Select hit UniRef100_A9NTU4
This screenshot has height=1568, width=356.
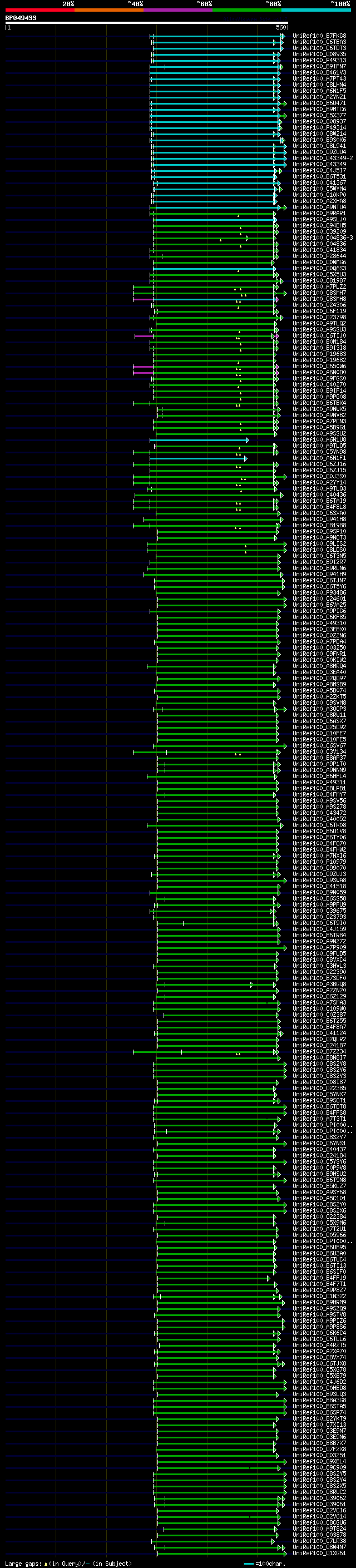[x=319, y=207]
